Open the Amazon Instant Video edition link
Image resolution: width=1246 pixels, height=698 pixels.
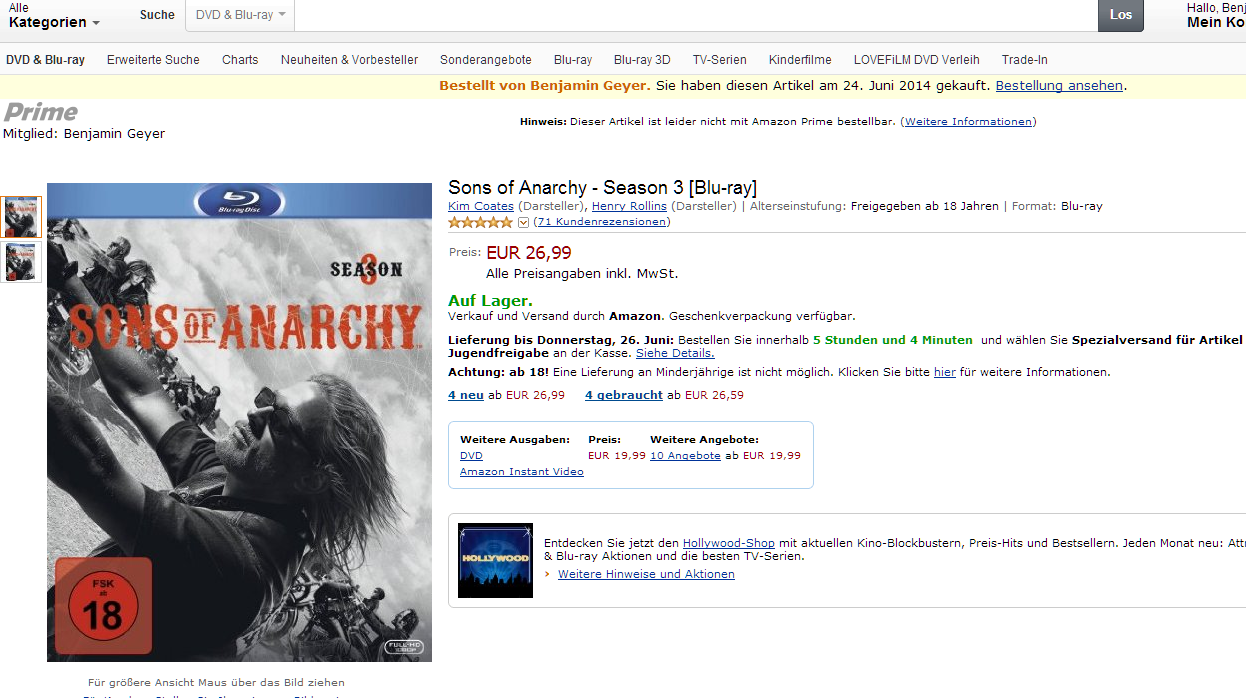coord(522,472)
